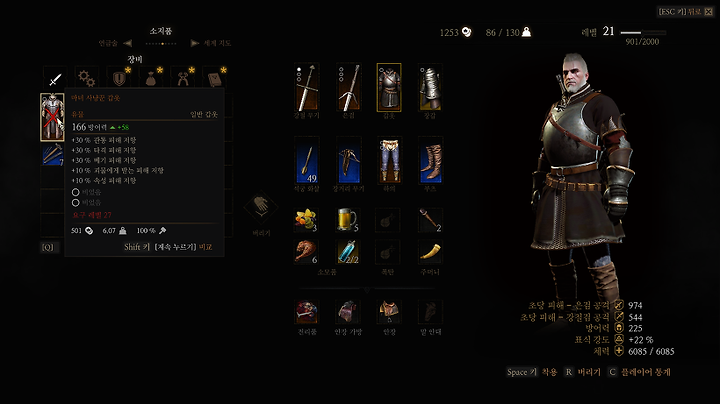Image resolution: width=720 pixels, height=404 pixels.
Task: Select the first empty rune socket circle
Action: (x=76, y=192)
